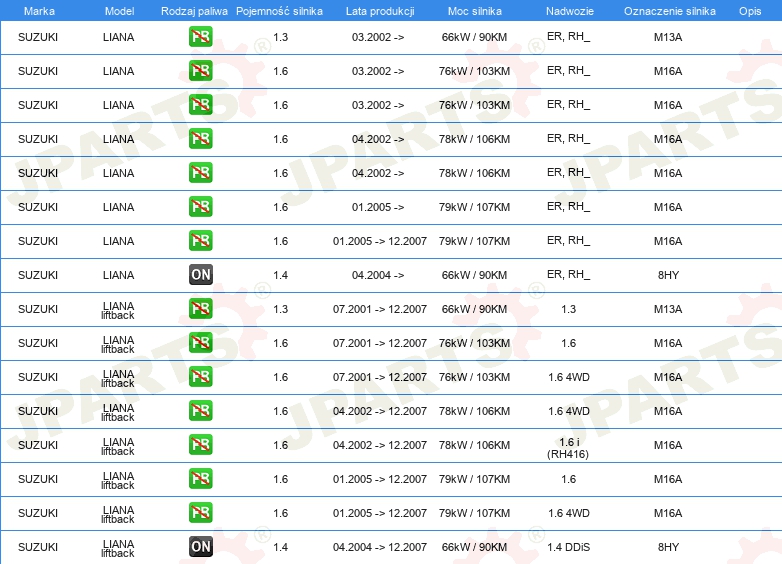The width and height of the screenshot is (782, 564).
Task: Click the Pojemność silnika column header
Action: 279,11
